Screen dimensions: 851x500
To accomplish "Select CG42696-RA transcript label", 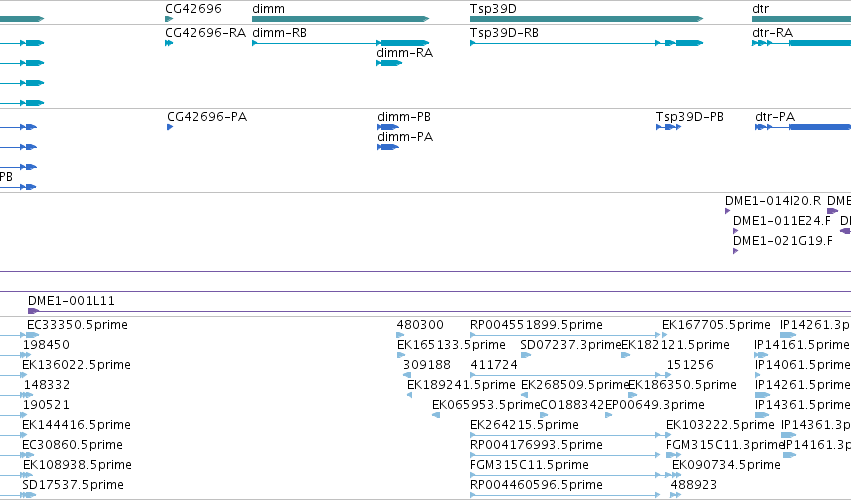I will tap(206, 33).
